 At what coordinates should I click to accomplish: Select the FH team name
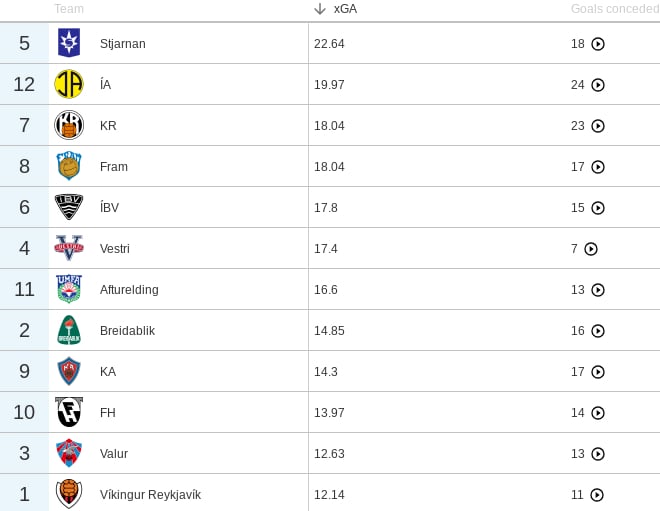[108, 412]
